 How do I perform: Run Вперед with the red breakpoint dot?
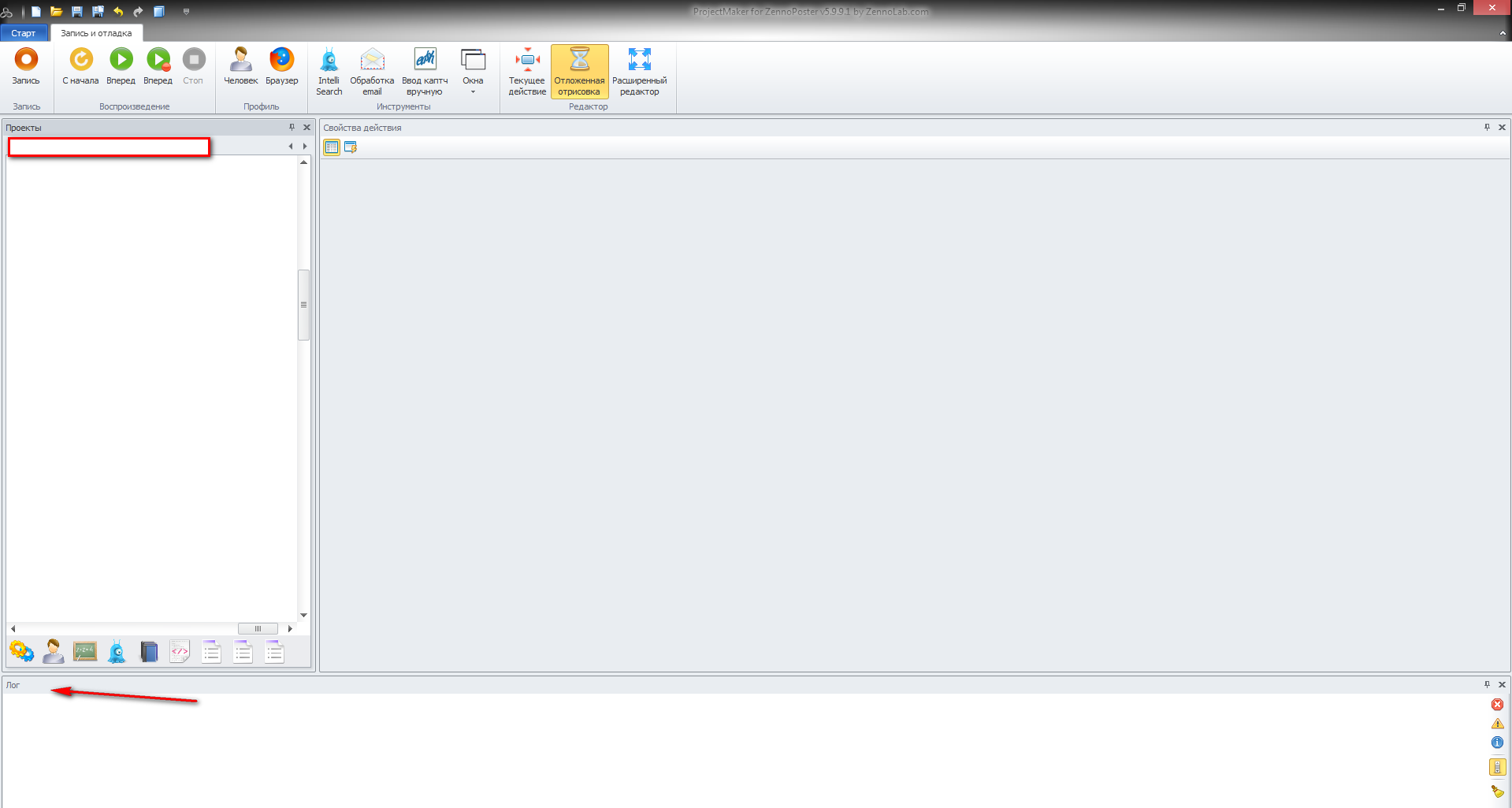(x=158, y=68)
